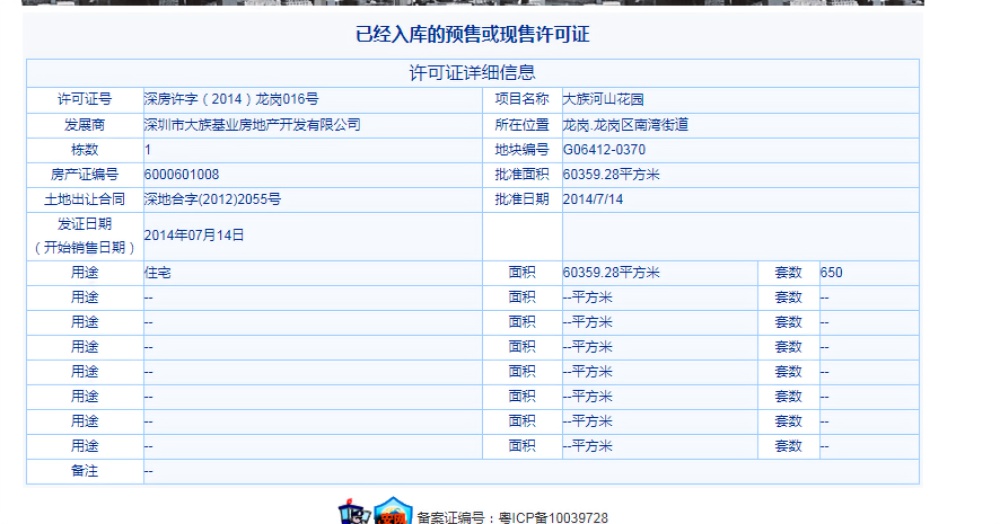Click approval date 2014/7/14
1000x524 pixels.
pos(592,200)
